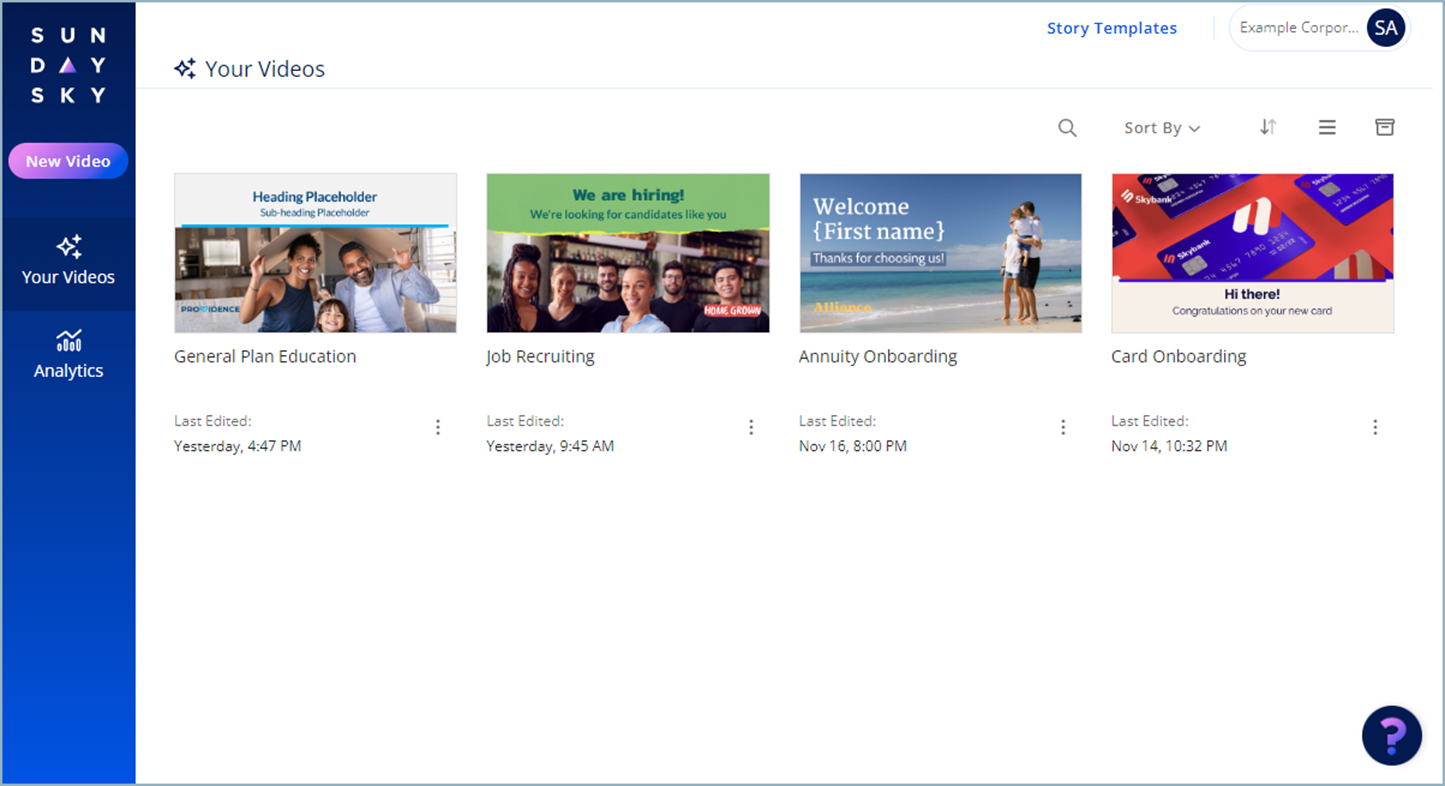Image resolution: width=1445 pixels, height=786 pixels.
Task: Open the SA profile avatar
Action: point(1386,28)
